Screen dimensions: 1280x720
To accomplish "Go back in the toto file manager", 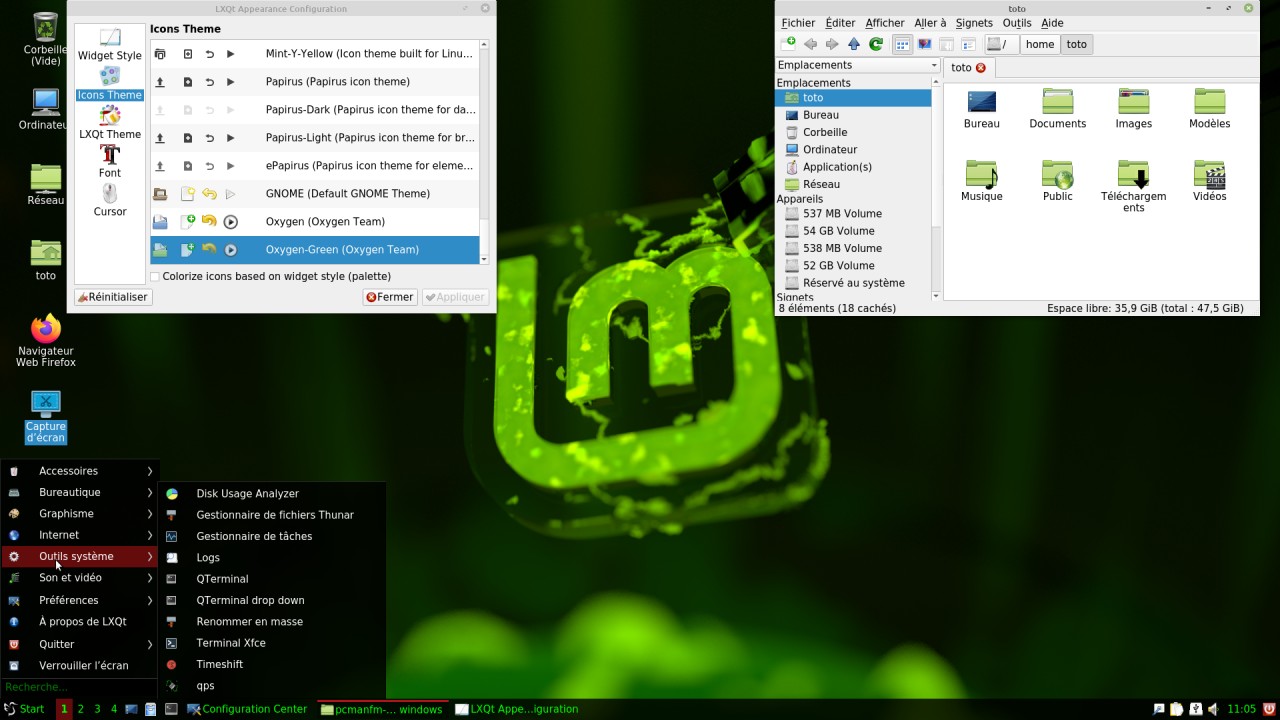I will click(810, 44).
